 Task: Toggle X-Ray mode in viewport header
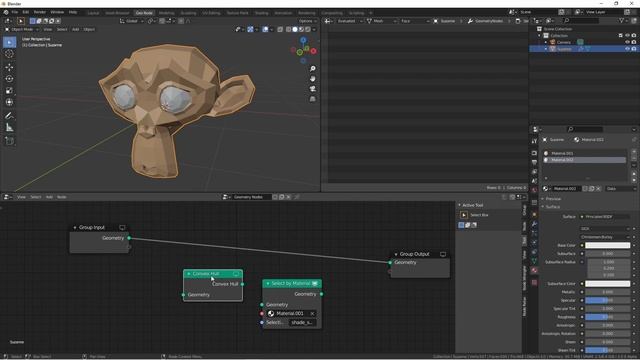[280, 29]
